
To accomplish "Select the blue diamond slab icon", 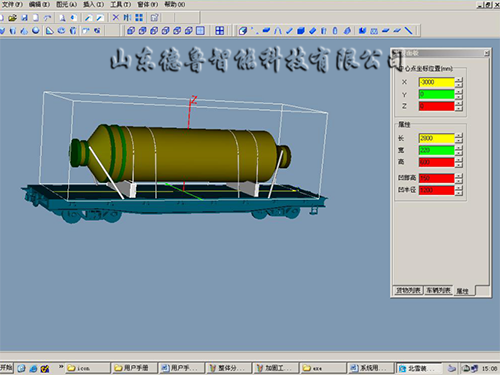I will 313,31.
